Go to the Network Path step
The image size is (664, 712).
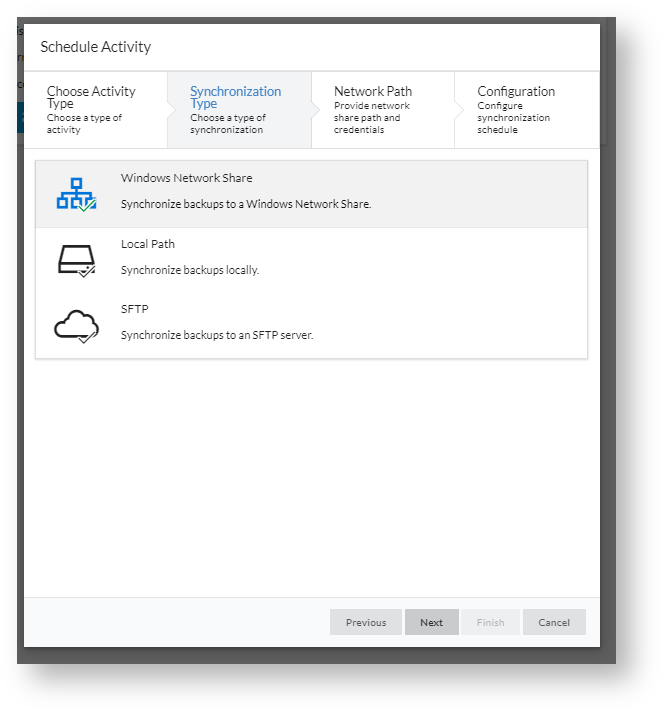point(383,110)
